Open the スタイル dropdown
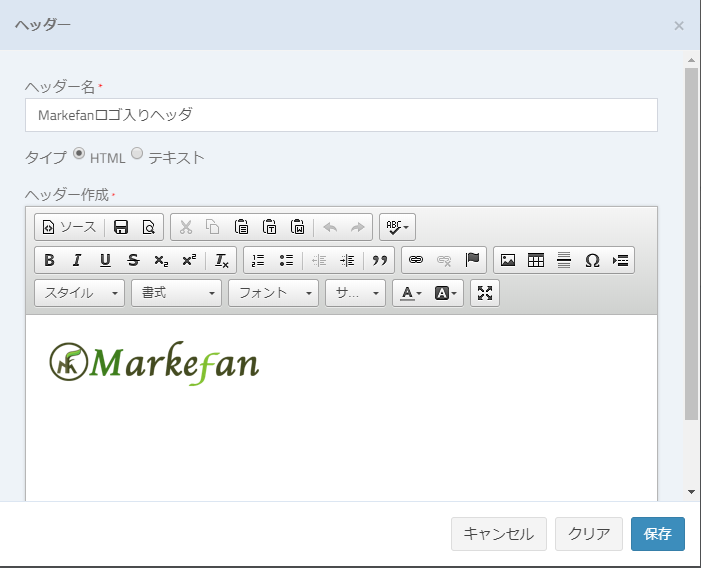 [x=79, y=293]
